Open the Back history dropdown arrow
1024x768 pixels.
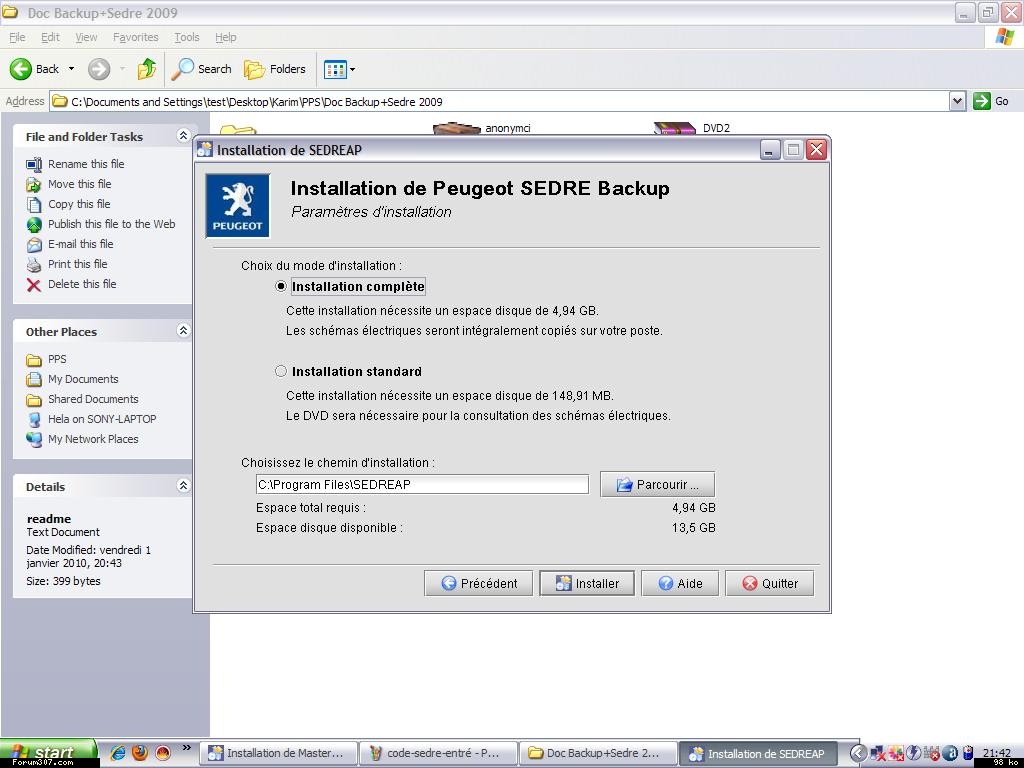point(71,69)
